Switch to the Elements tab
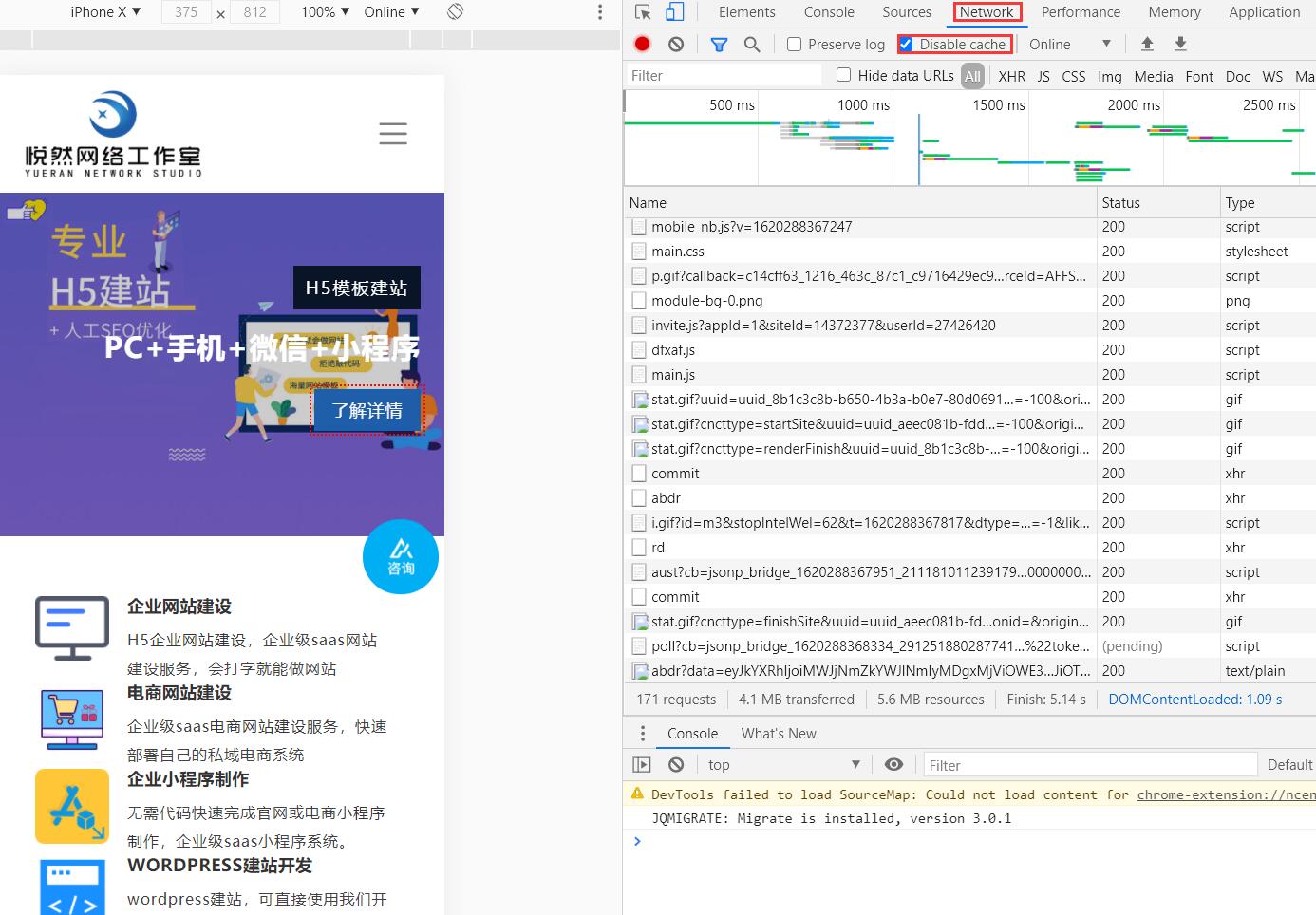Viewport: 1316px width, 915px height. 746,12
